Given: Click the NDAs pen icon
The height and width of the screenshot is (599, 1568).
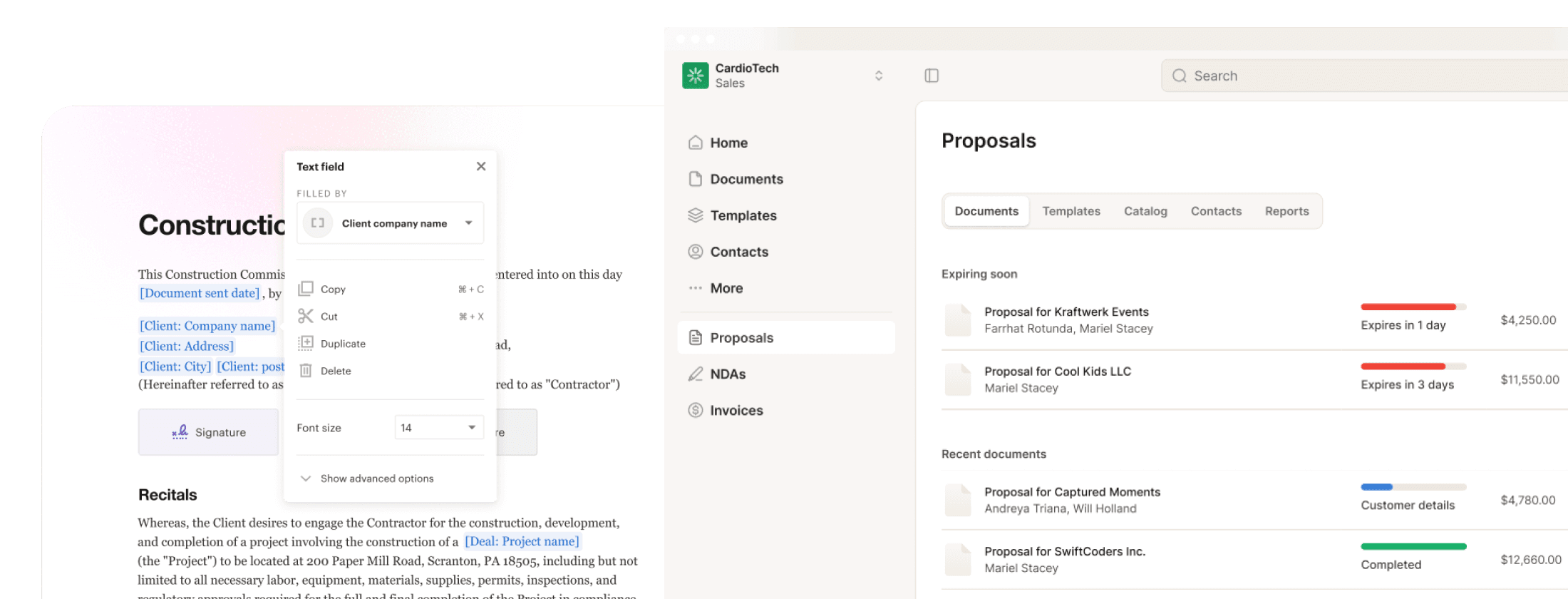Looking at the screenshot, I should click(x=695, y=374).
